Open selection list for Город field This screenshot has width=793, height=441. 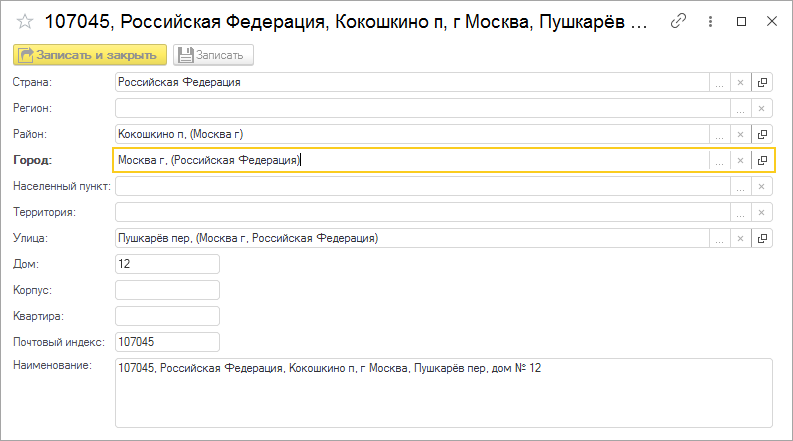pos(720,160)
